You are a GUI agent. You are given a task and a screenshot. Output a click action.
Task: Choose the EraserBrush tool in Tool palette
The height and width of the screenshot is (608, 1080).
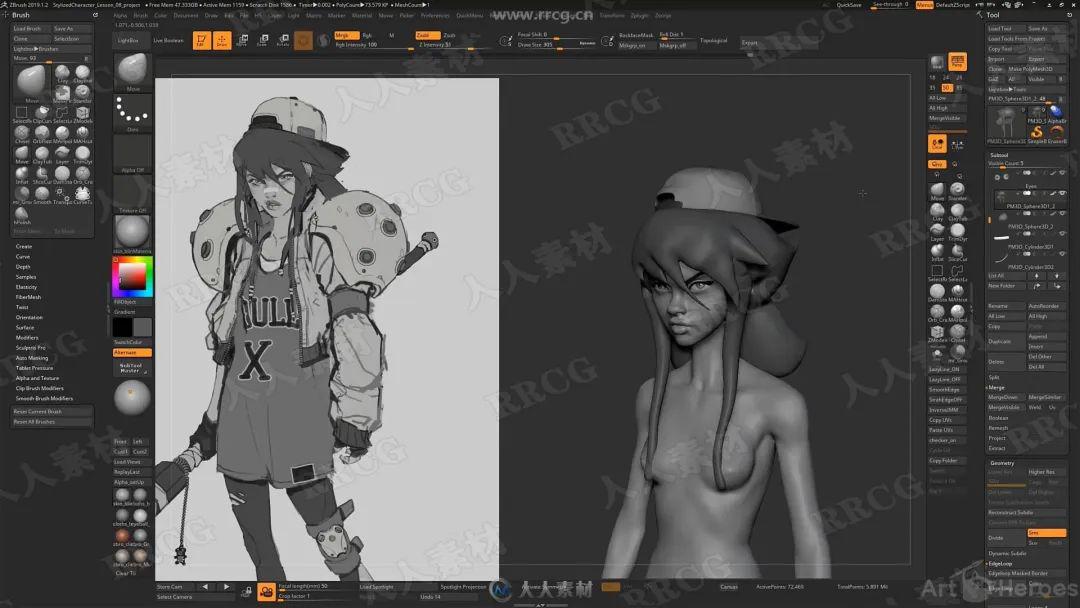pyautogui.click(x=1057, y=134)
